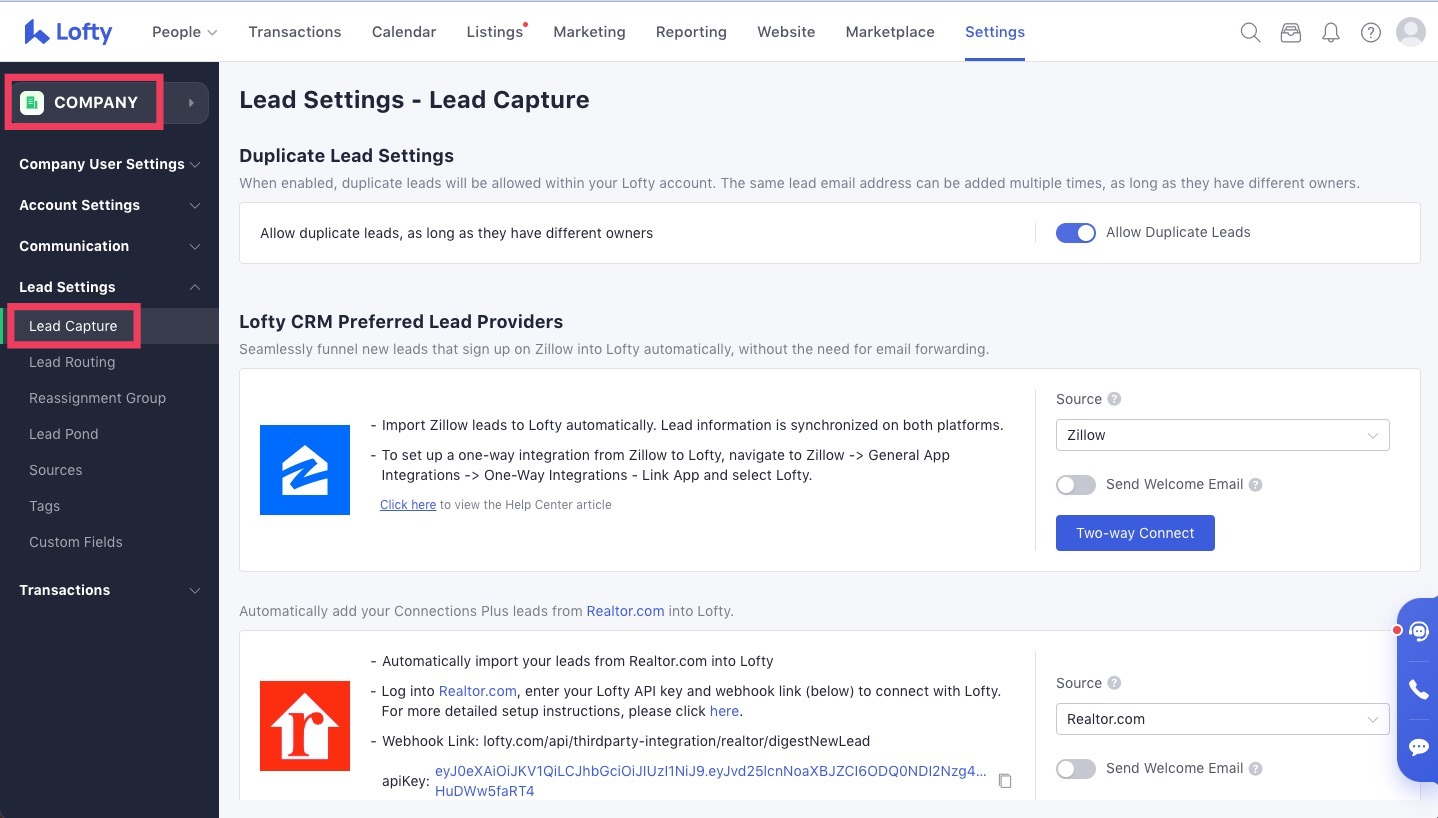
Task: Expand Company User Settings section
Action: click(x=109, y=164)
